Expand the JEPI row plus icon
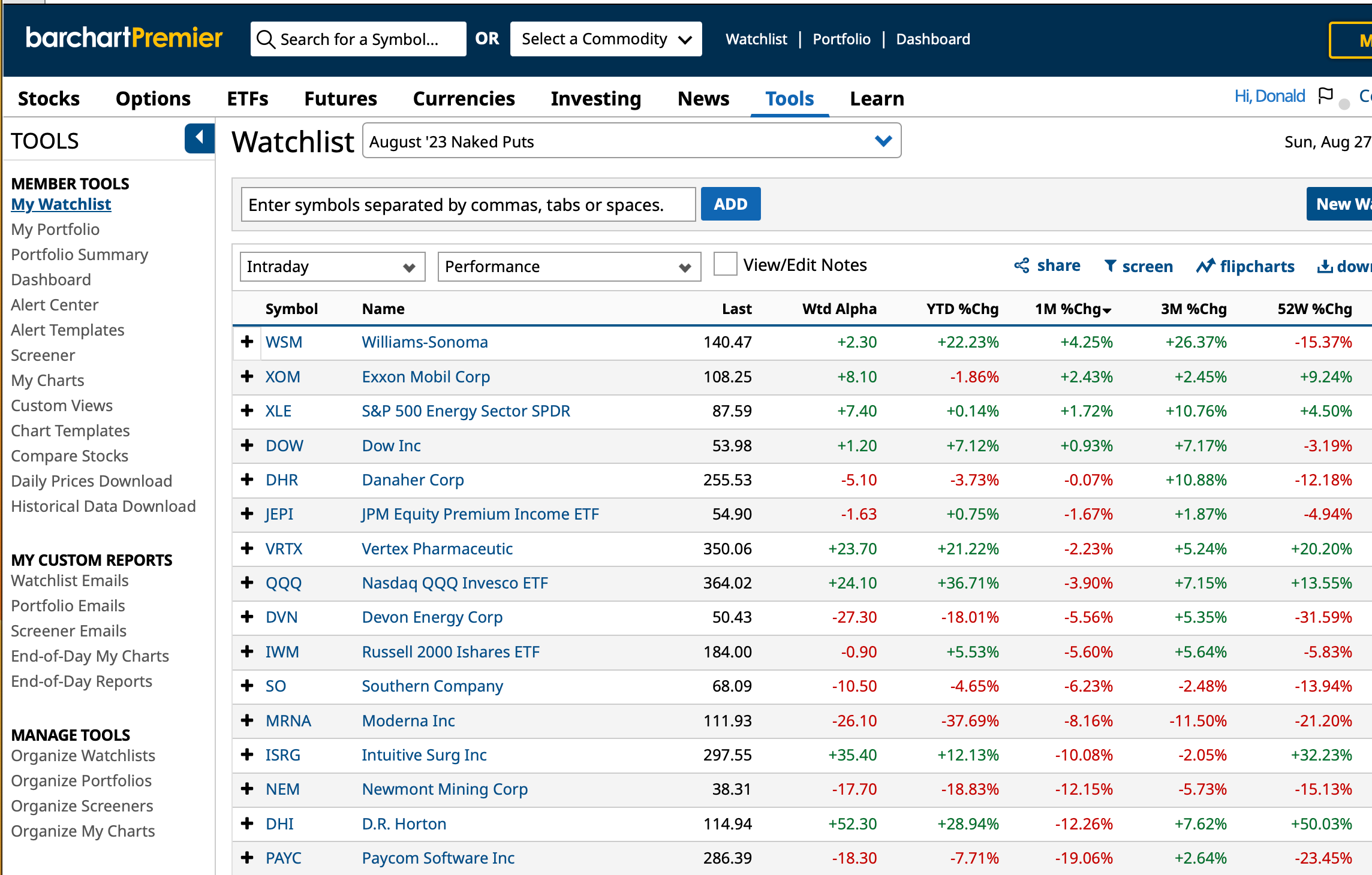 [247, 514]
